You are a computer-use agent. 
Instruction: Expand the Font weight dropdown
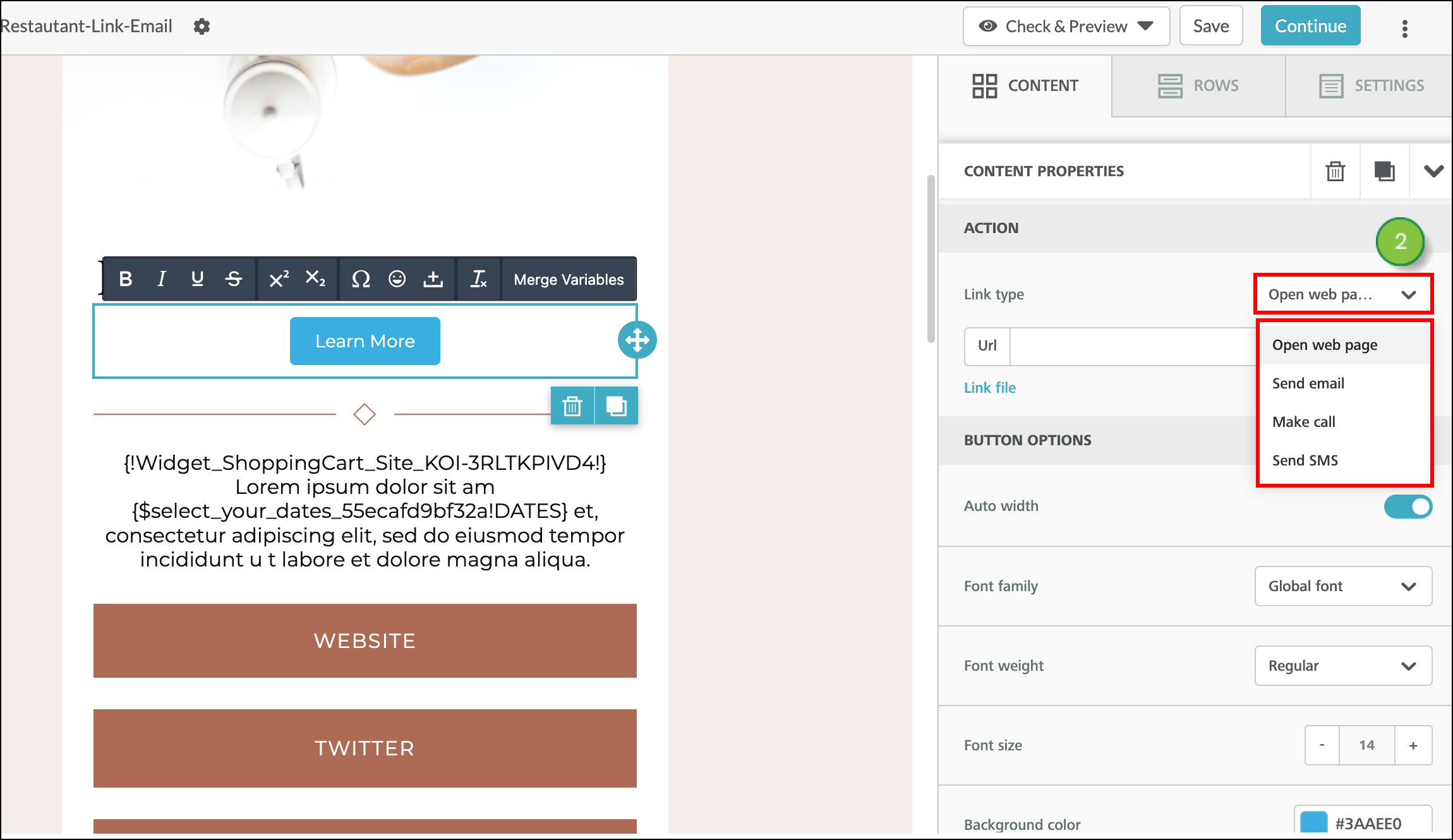tap(1342, 666)
